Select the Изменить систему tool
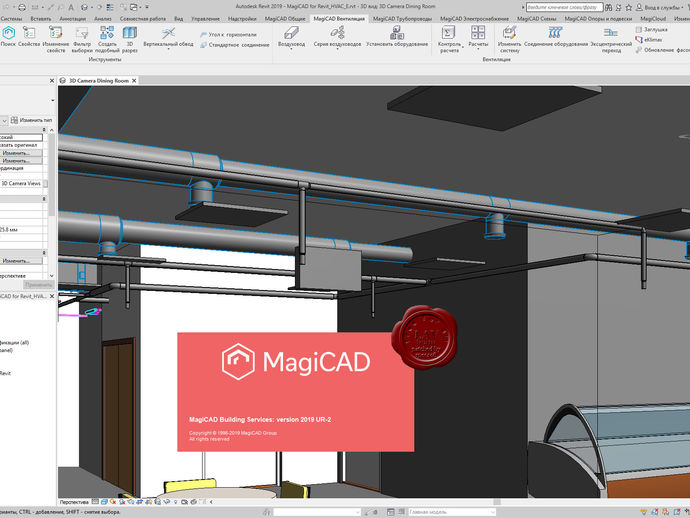690x518 pixels. pos(509,39)
